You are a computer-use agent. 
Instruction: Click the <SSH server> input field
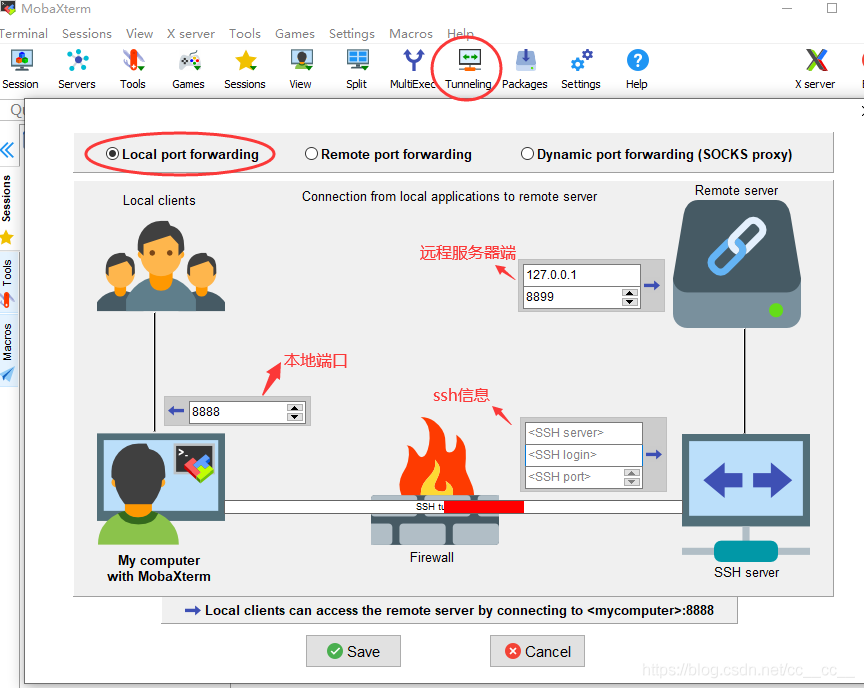[x=584, y=433]
